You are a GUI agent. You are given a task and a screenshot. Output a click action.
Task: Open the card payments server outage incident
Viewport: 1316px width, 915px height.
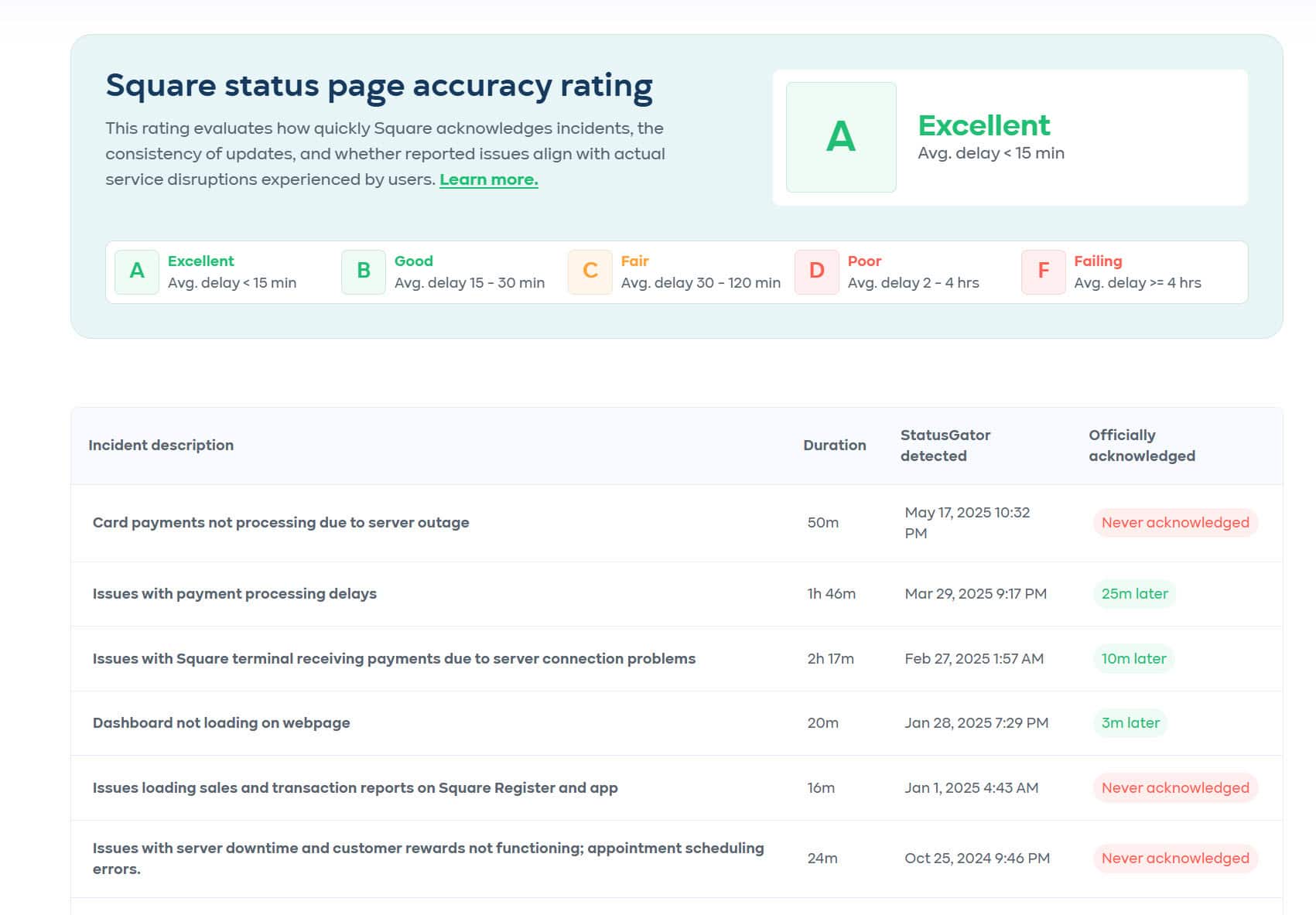[x=281, y=523]
